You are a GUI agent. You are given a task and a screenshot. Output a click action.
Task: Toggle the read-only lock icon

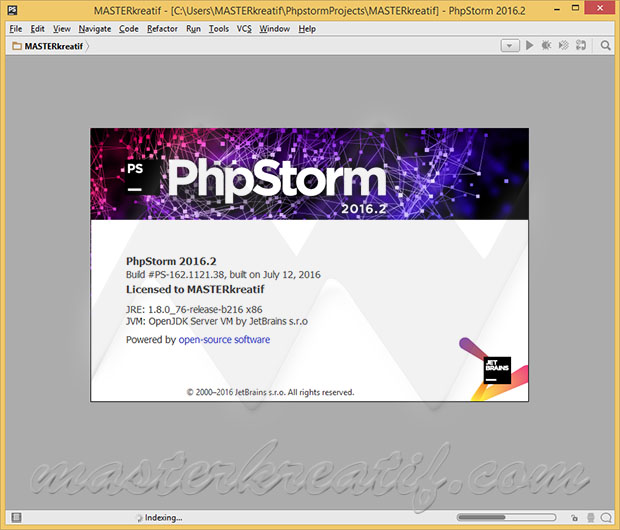574,517
